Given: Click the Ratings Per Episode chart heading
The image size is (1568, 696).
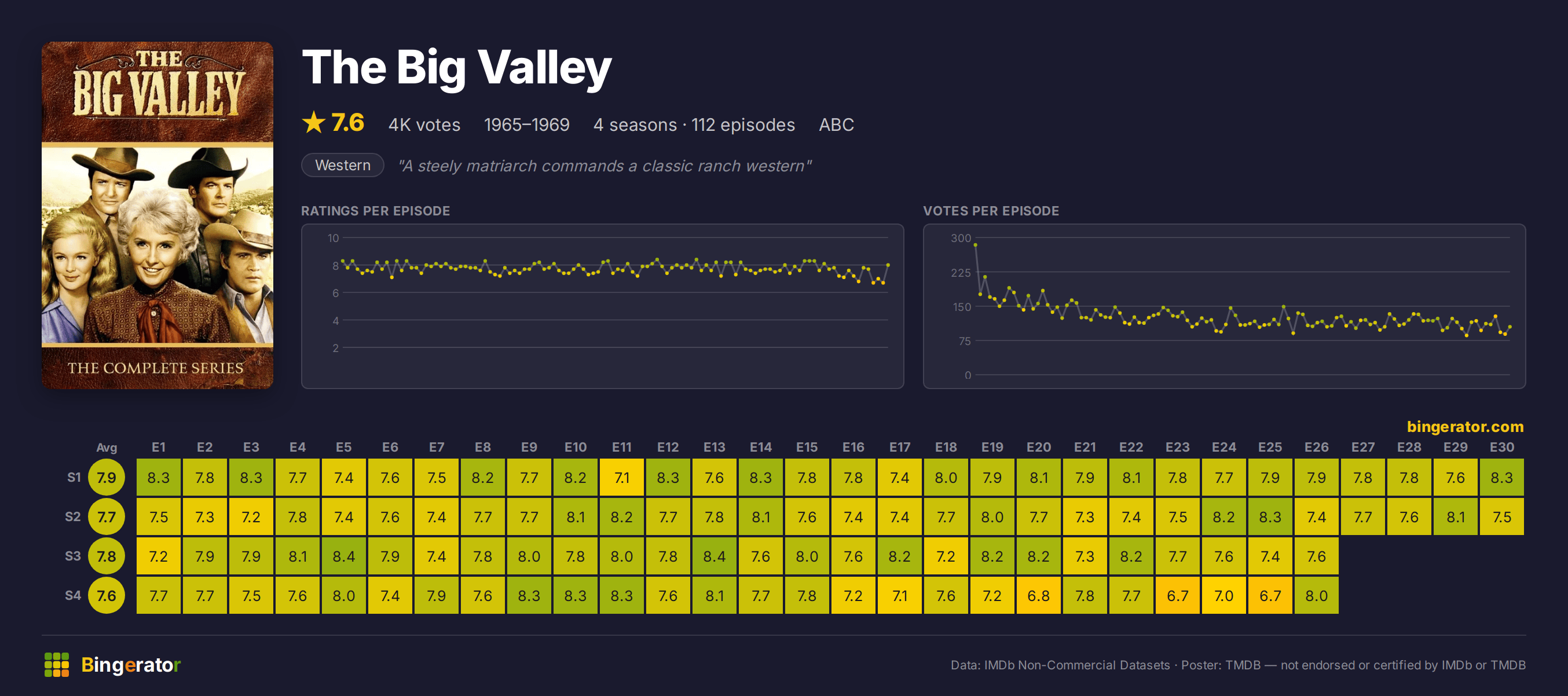Looking at the screenshot, I should pyautogui.click(x=376, y=211).
